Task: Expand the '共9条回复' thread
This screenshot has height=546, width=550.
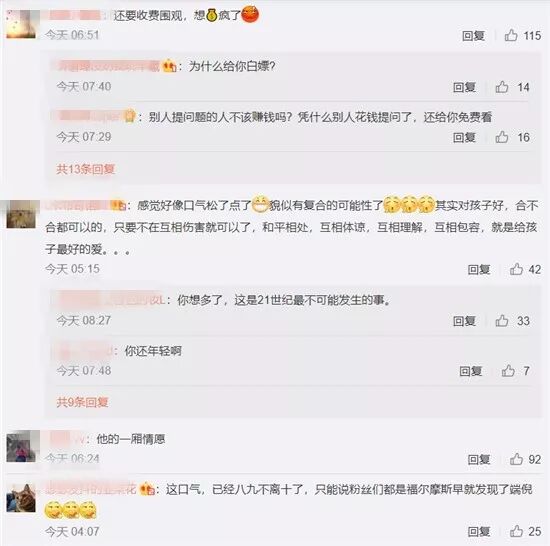Action: point(82,402)
